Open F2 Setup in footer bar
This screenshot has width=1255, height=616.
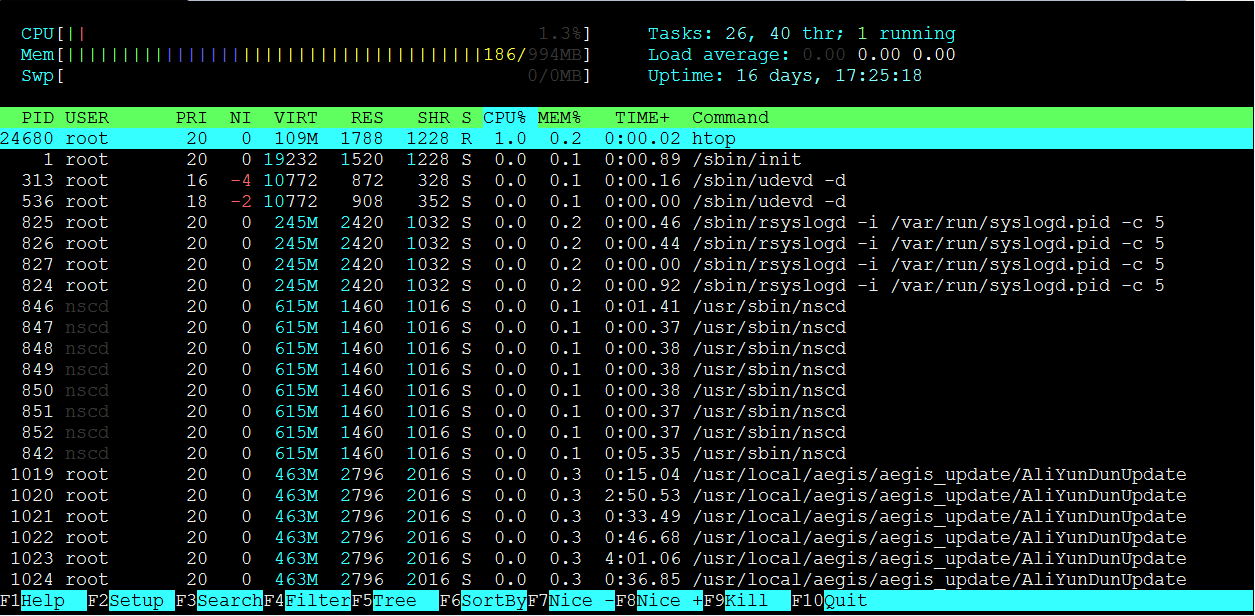[136, 601]
